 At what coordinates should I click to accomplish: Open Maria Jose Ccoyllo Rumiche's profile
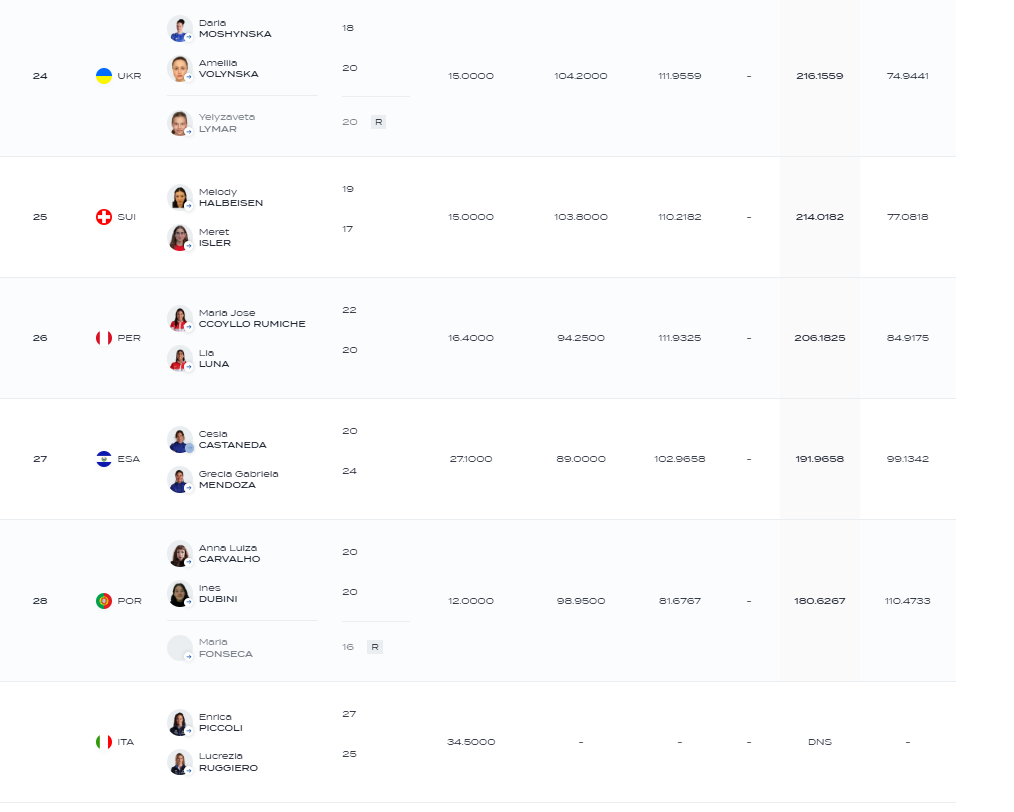[252, 318]
